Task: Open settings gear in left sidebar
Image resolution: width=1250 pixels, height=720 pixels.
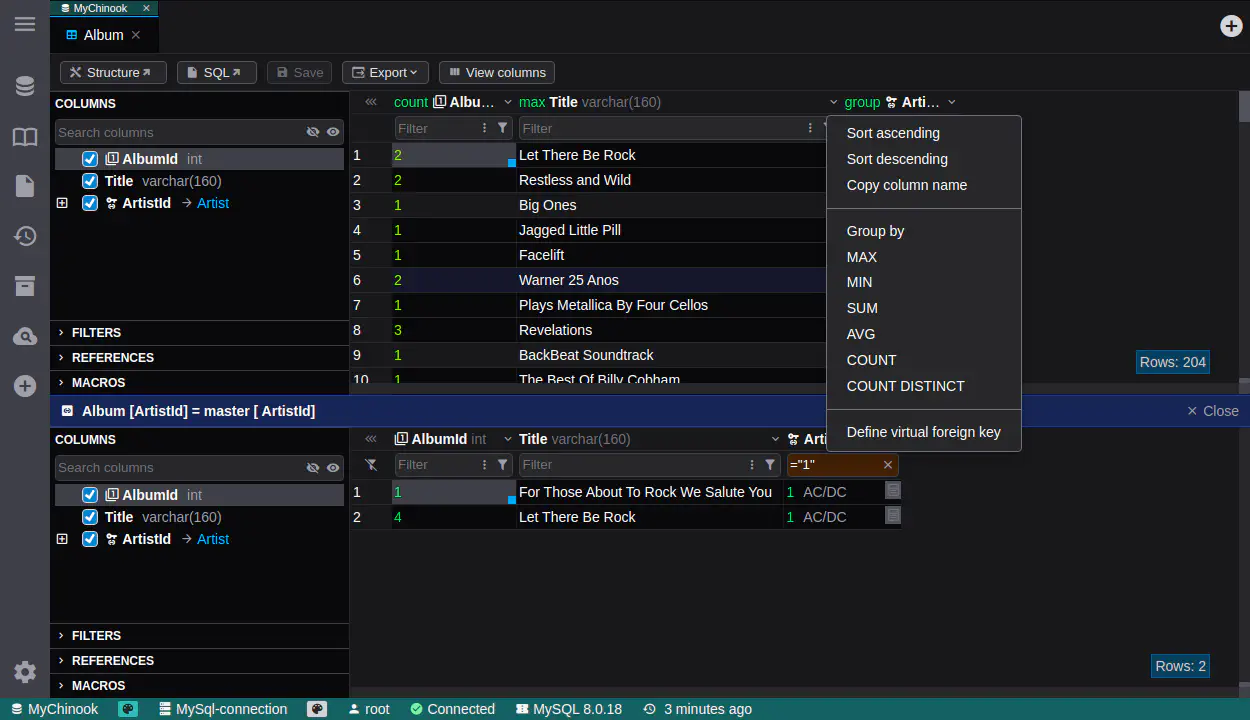Action: 25,672
